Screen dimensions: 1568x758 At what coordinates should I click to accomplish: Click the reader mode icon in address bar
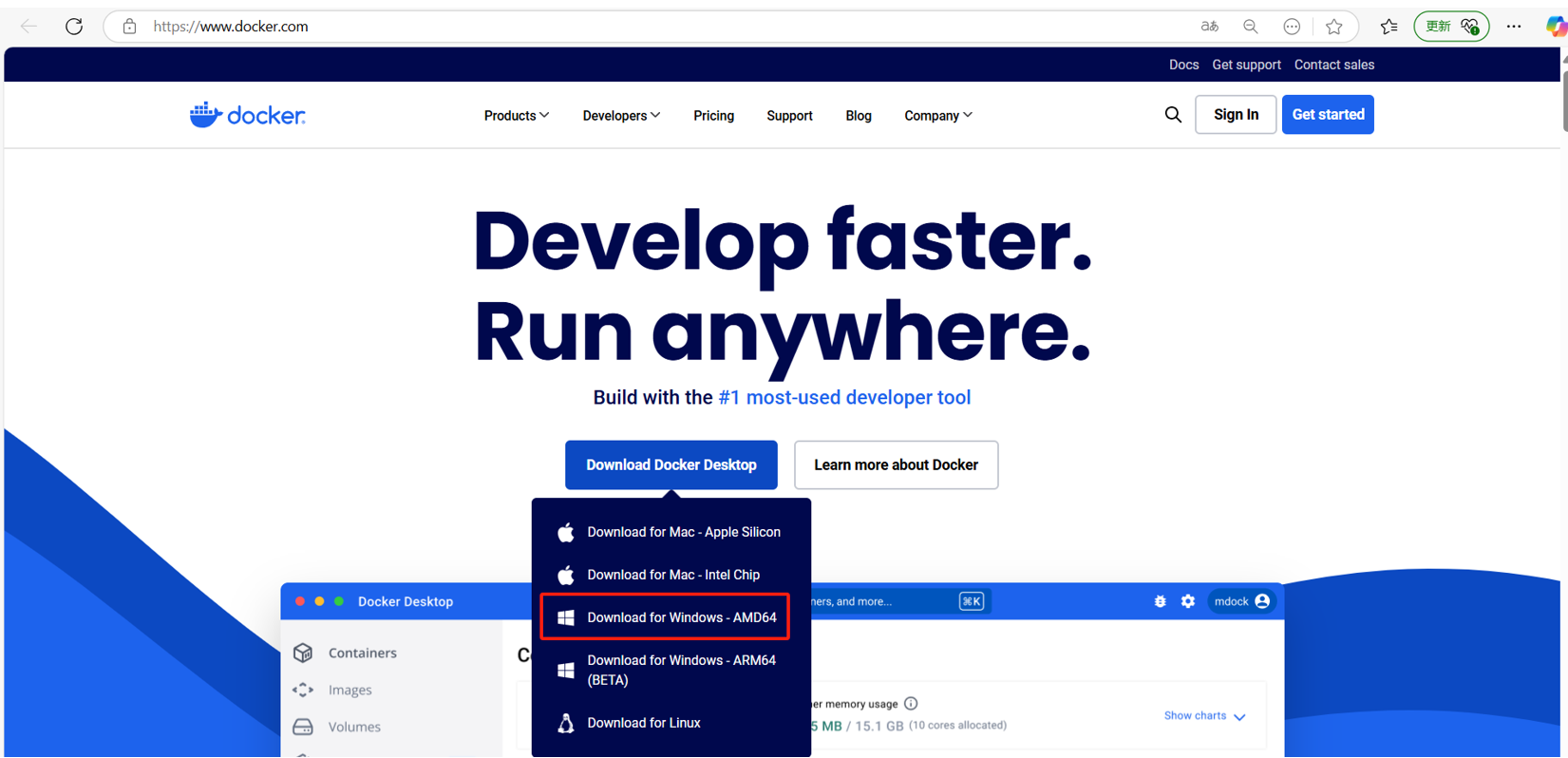coord(1292,27)
